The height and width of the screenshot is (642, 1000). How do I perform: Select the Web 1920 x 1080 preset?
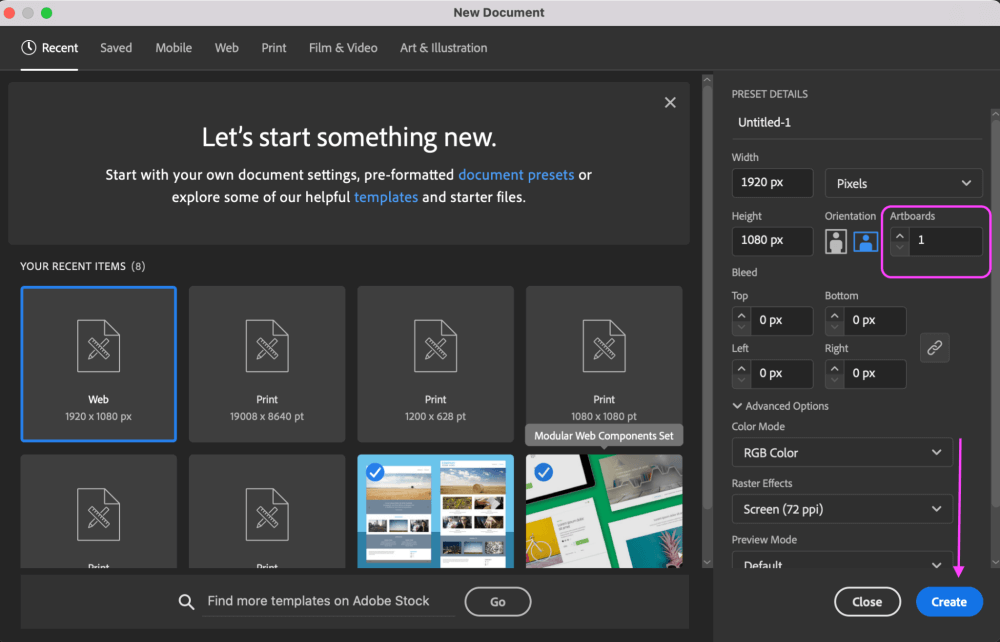pyautogui.click(x=98, y=364)
